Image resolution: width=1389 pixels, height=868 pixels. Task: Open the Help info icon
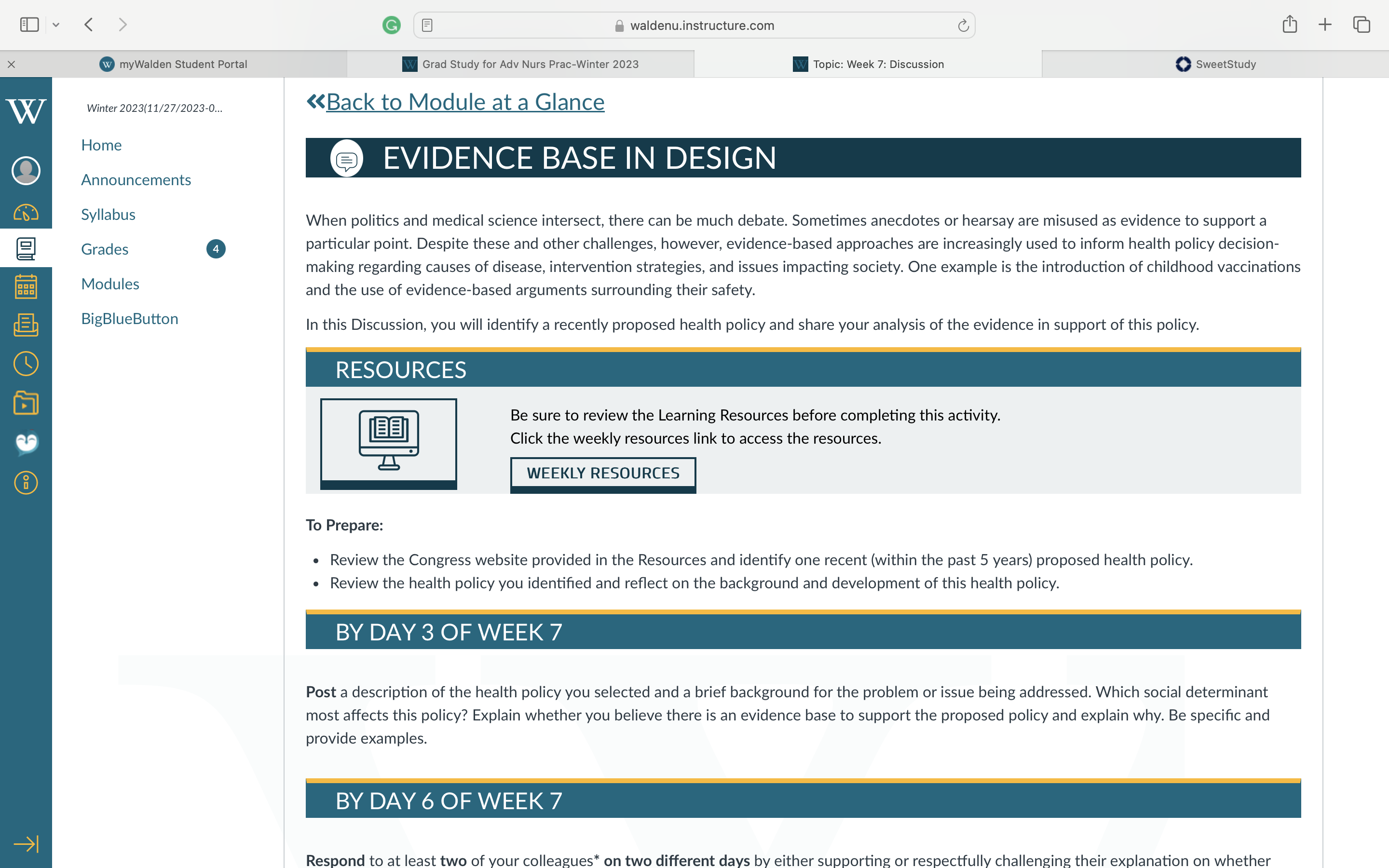pos(26,483)
